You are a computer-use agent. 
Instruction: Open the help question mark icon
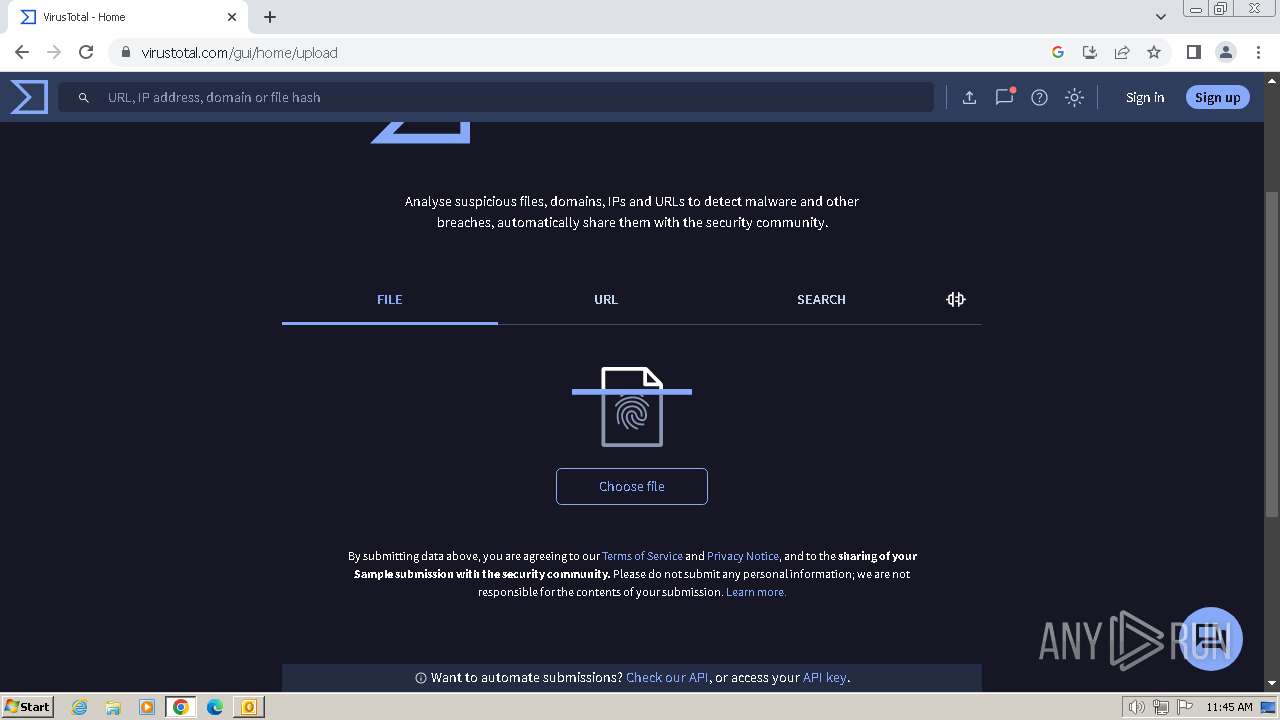(1039, 97)
